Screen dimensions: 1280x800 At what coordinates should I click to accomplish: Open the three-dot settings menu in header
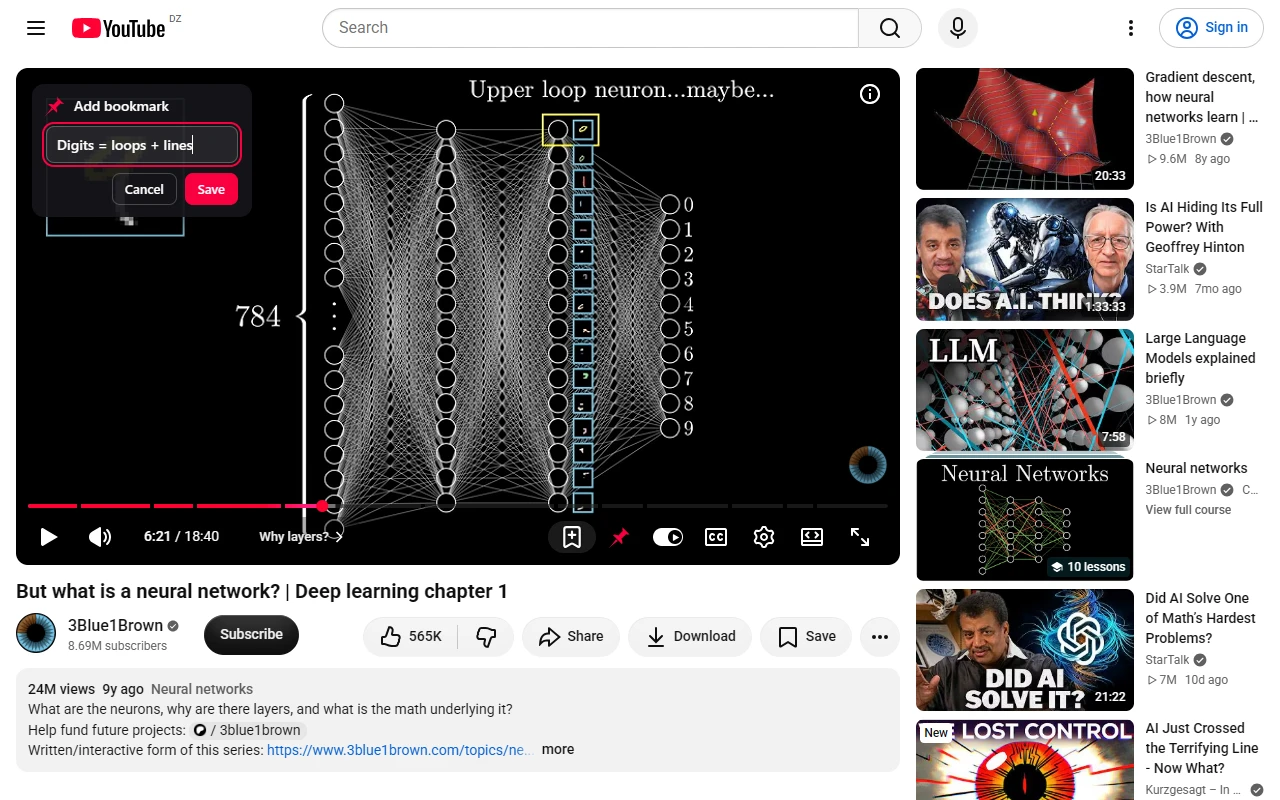point(1131,28)
